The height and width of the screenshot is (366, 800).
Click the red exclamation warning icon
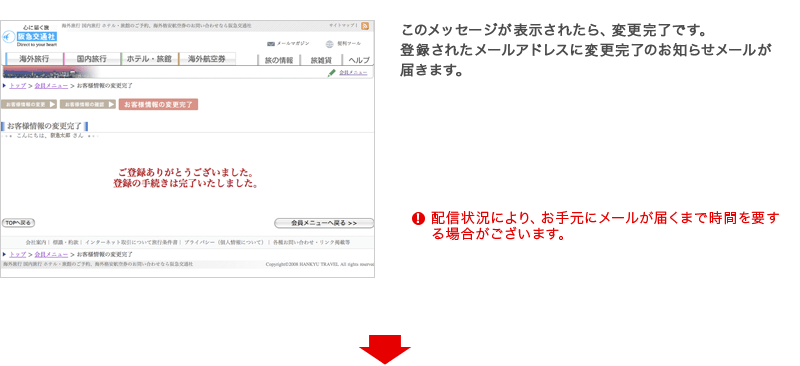click(x=418, y=219)
